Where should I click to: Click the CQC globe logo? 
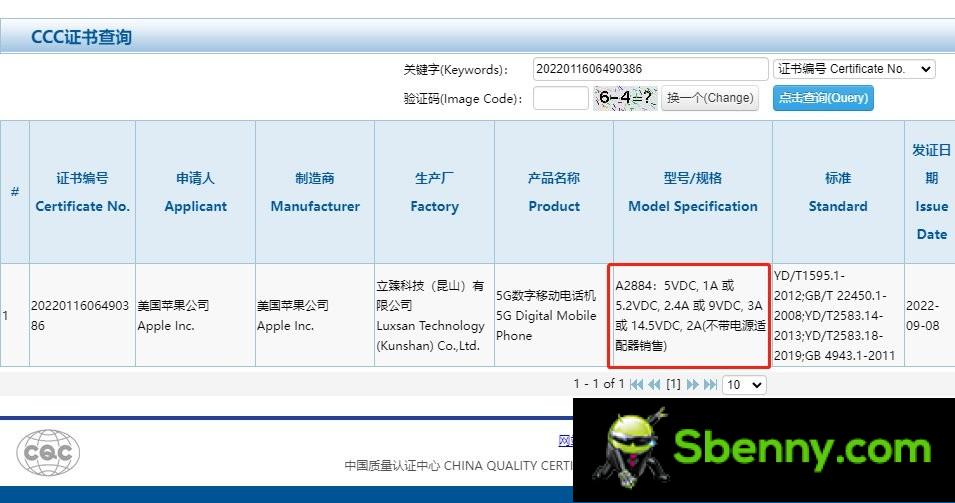point(48,452)
